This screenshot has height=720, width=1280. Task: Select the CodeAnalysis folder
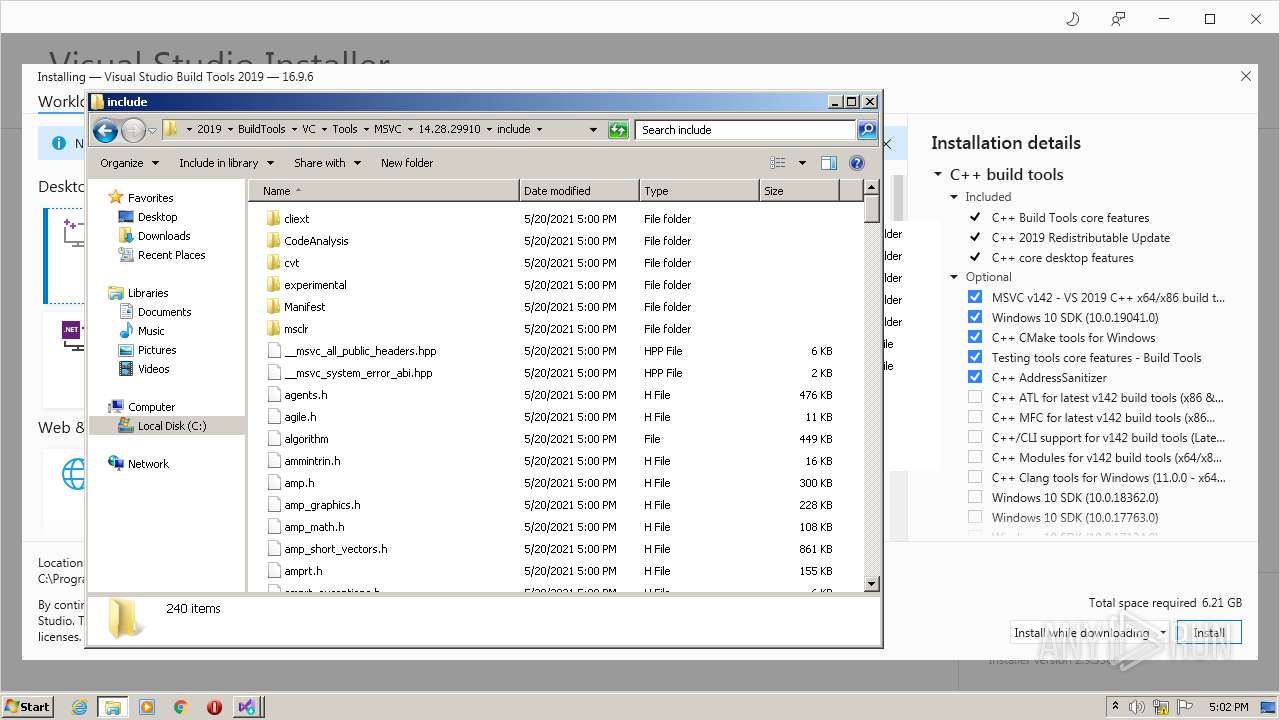coord(316,241)
